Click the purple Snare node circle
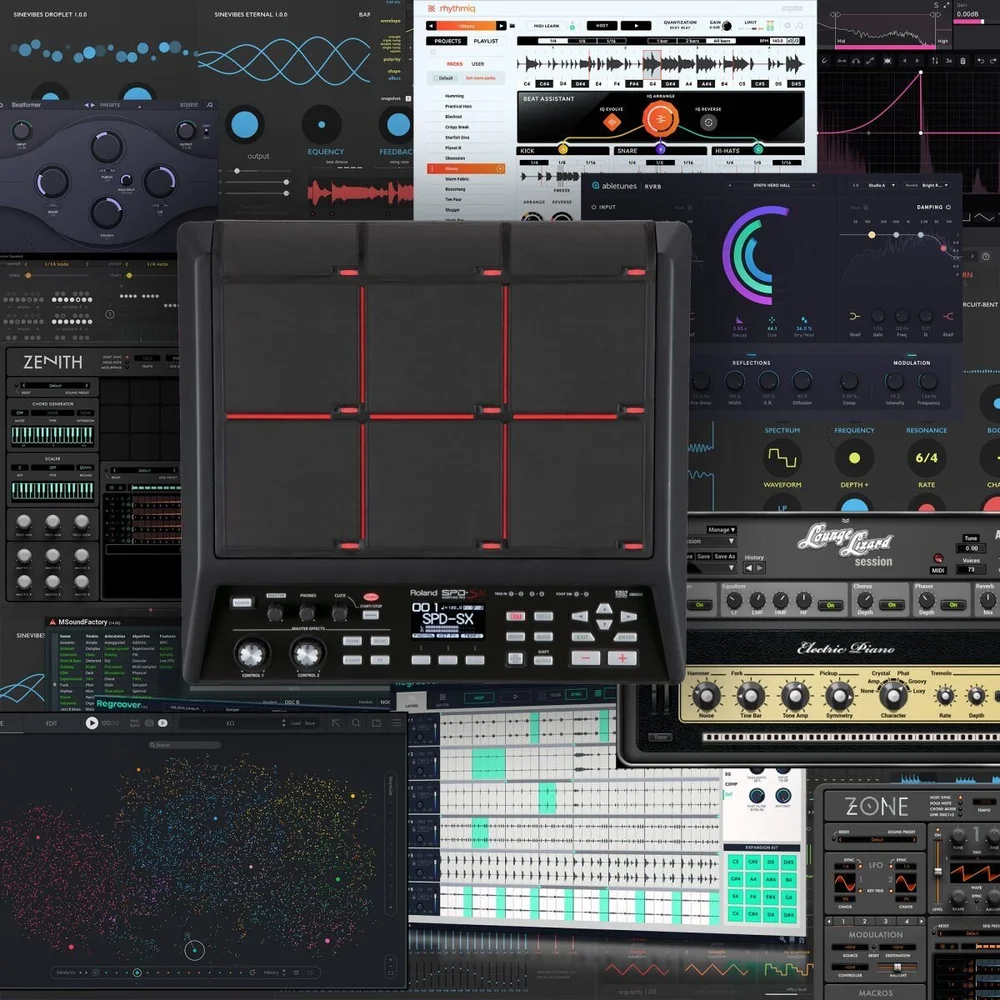Image resolution: width=1000 pixels, height=1000 pixels. click(x=661, y=149)
